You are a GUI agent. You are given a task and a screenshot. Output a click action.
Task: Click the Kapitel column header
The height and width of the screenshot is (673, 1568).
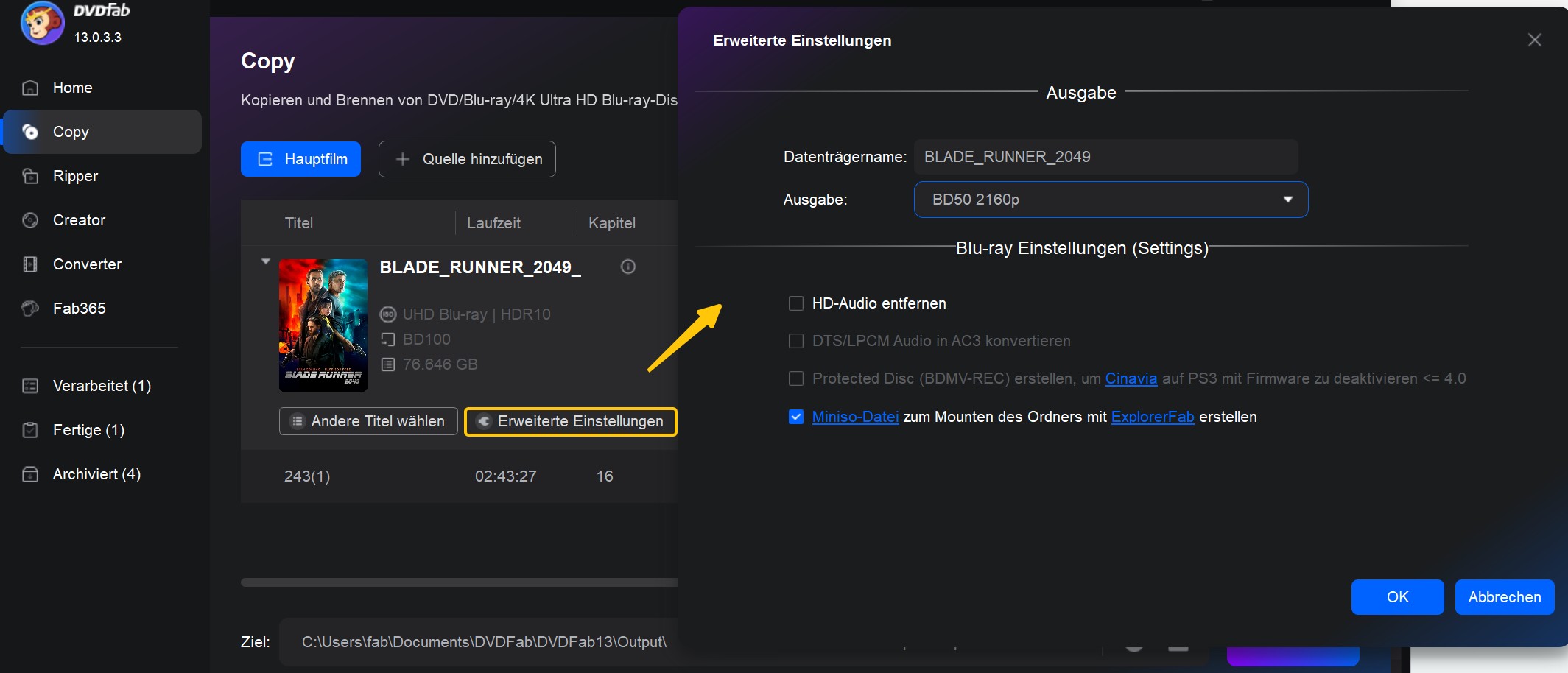(x=612, y=223)
